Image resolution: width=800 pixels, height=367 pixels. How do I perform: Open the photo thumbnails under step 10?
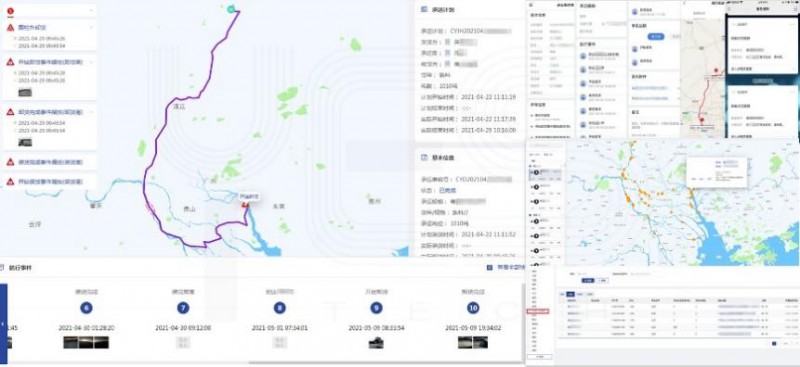(x=472, y=342)
